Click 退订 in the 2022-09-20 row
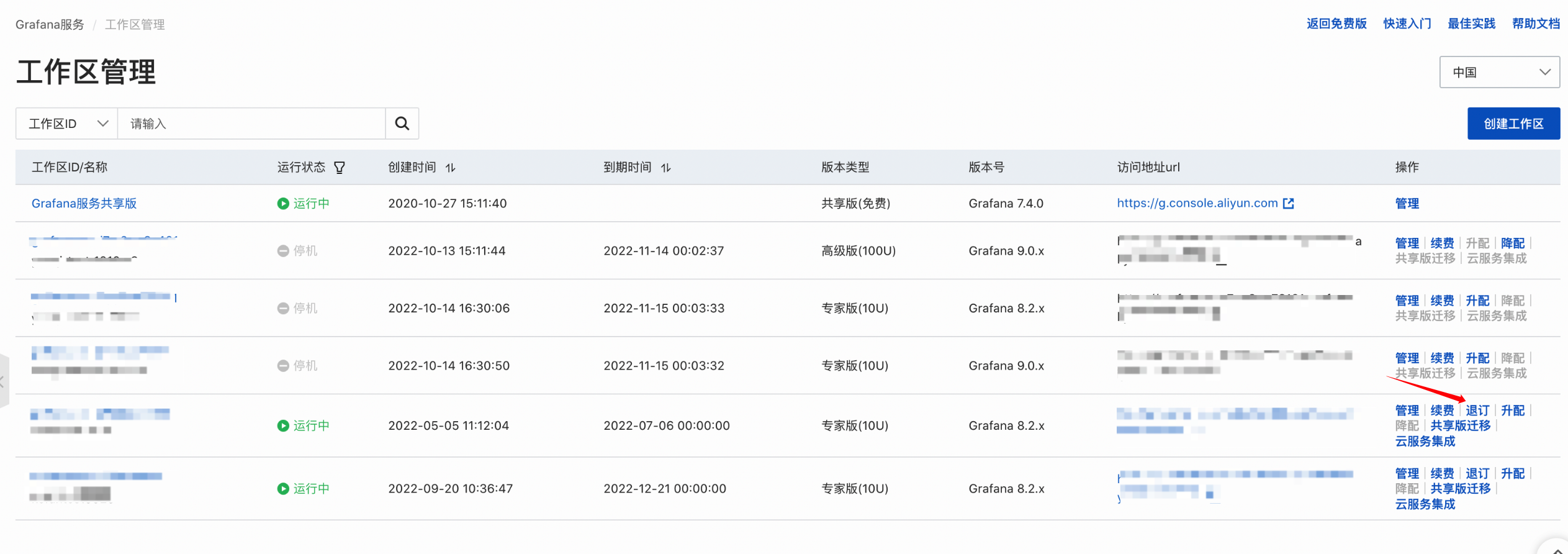Screen dimensions: 1568x554 point(1478,474)
